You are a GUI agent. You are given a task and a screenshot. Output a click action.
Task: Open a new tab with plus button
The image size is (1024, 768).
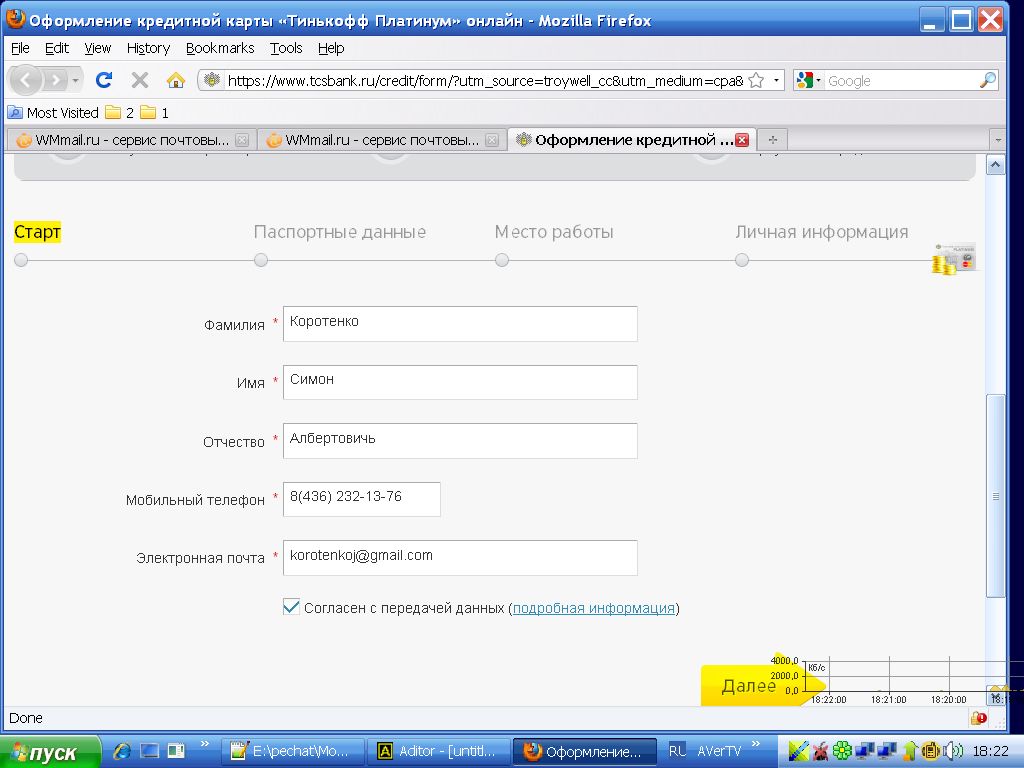pyautogui.click(x=773, y=140)
